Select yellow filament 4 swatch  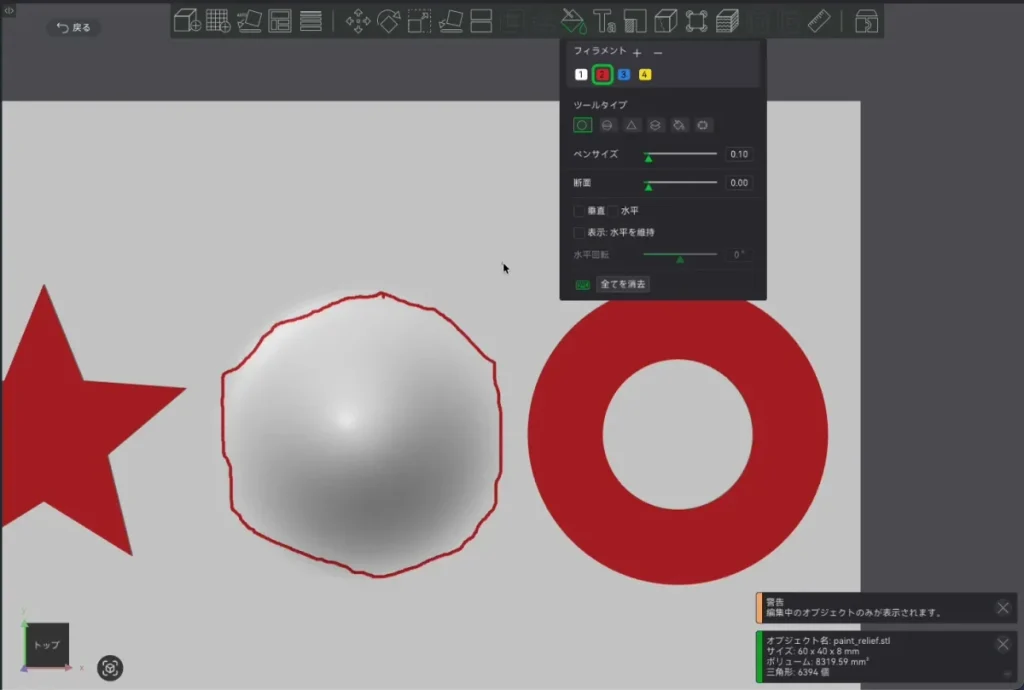click(x=645, y=74)
